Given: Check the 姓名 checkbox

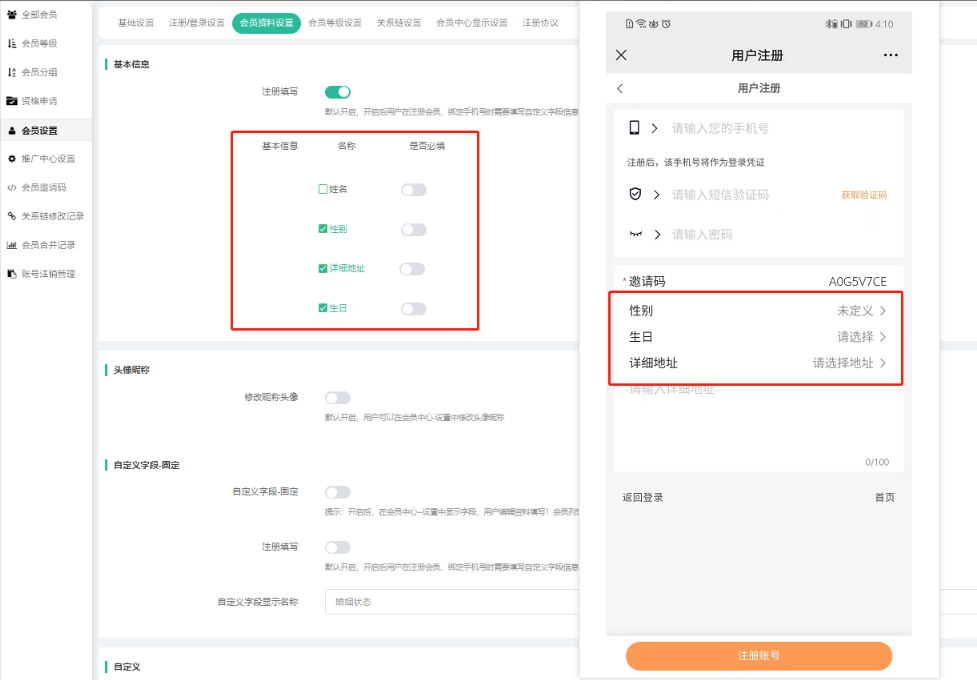Looking at the screenshot, I should (323, 189).
